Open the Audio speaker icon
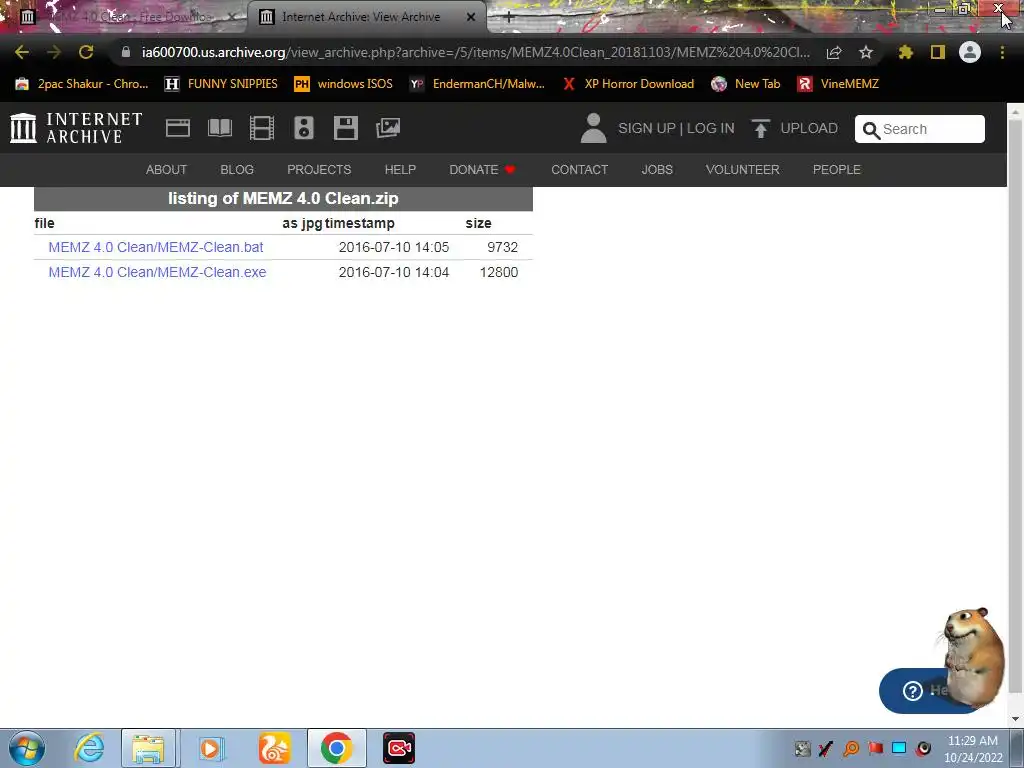The height and width of the screenshot is (768, 1024). (x=304, y=128)
